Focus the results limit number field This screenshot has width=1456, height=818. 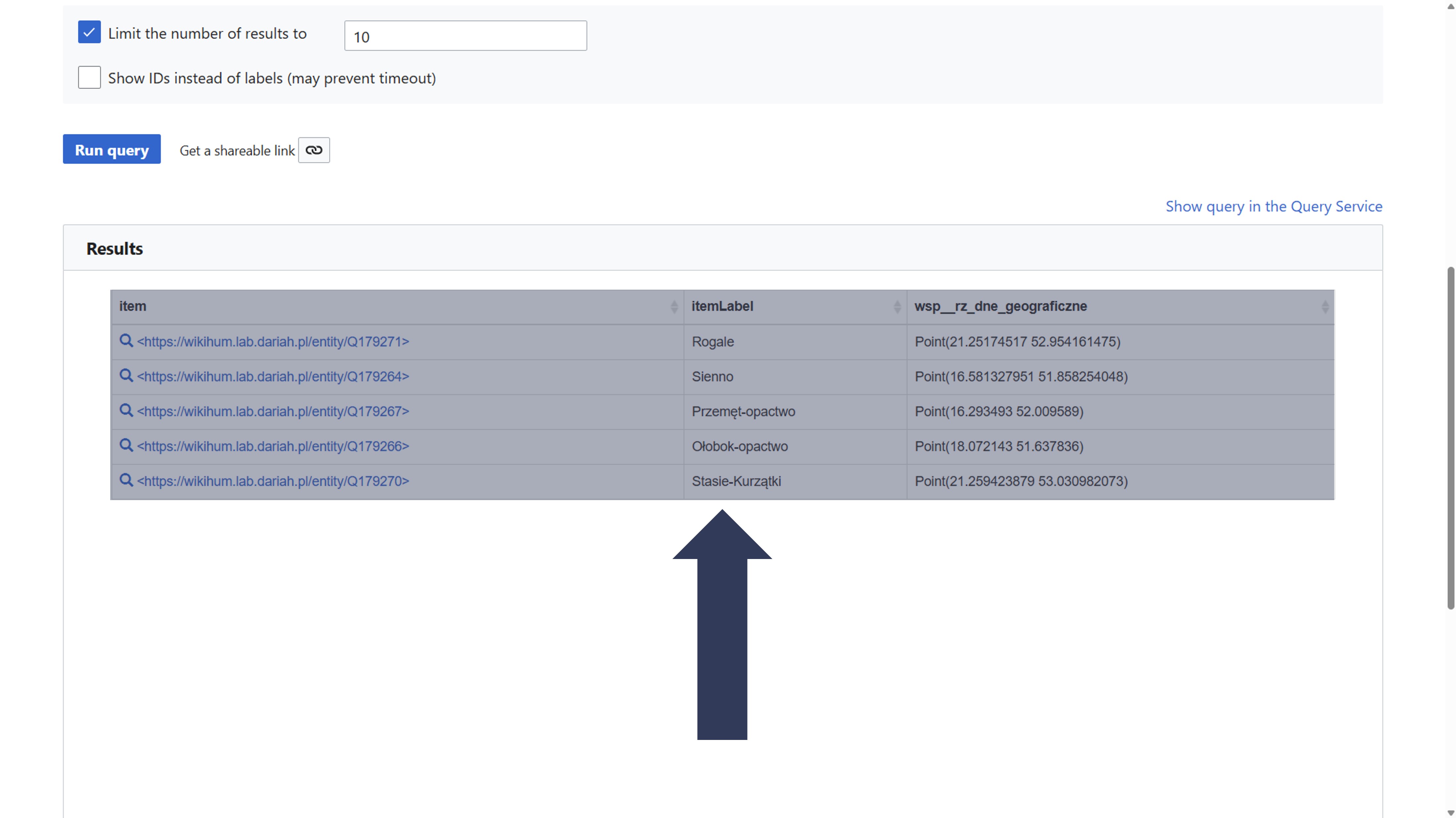coord(465,36)
